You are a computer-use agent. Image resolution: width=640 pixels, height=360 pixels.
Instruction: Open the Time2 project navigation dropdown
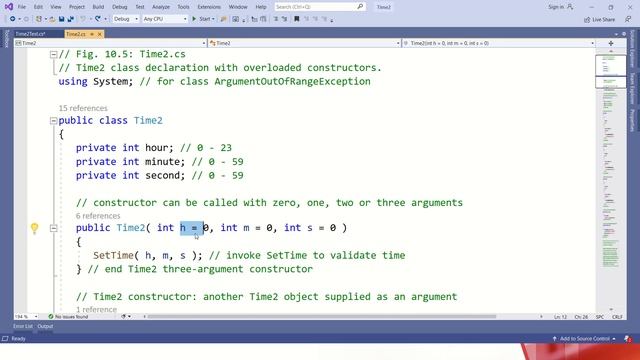pos(110,43)
